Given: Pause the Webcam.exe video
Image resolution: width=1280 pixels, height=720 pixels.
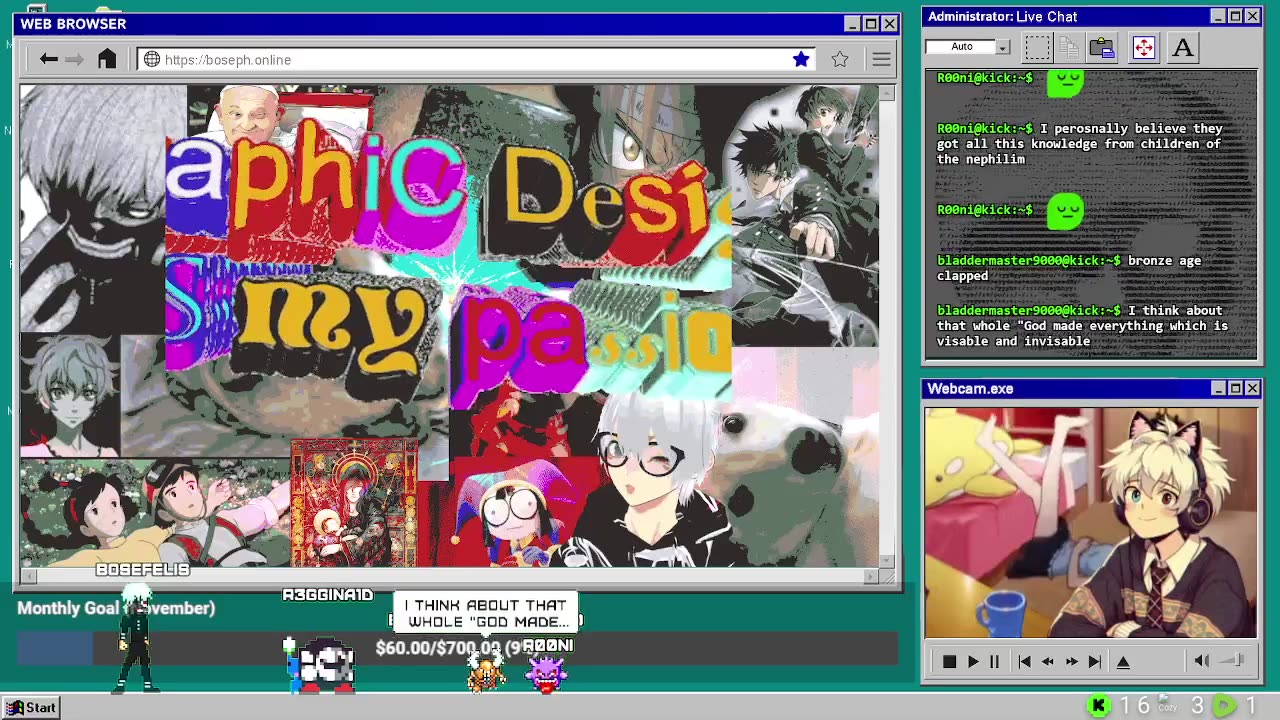Looking at the screenshot, I should coord(994,661).
